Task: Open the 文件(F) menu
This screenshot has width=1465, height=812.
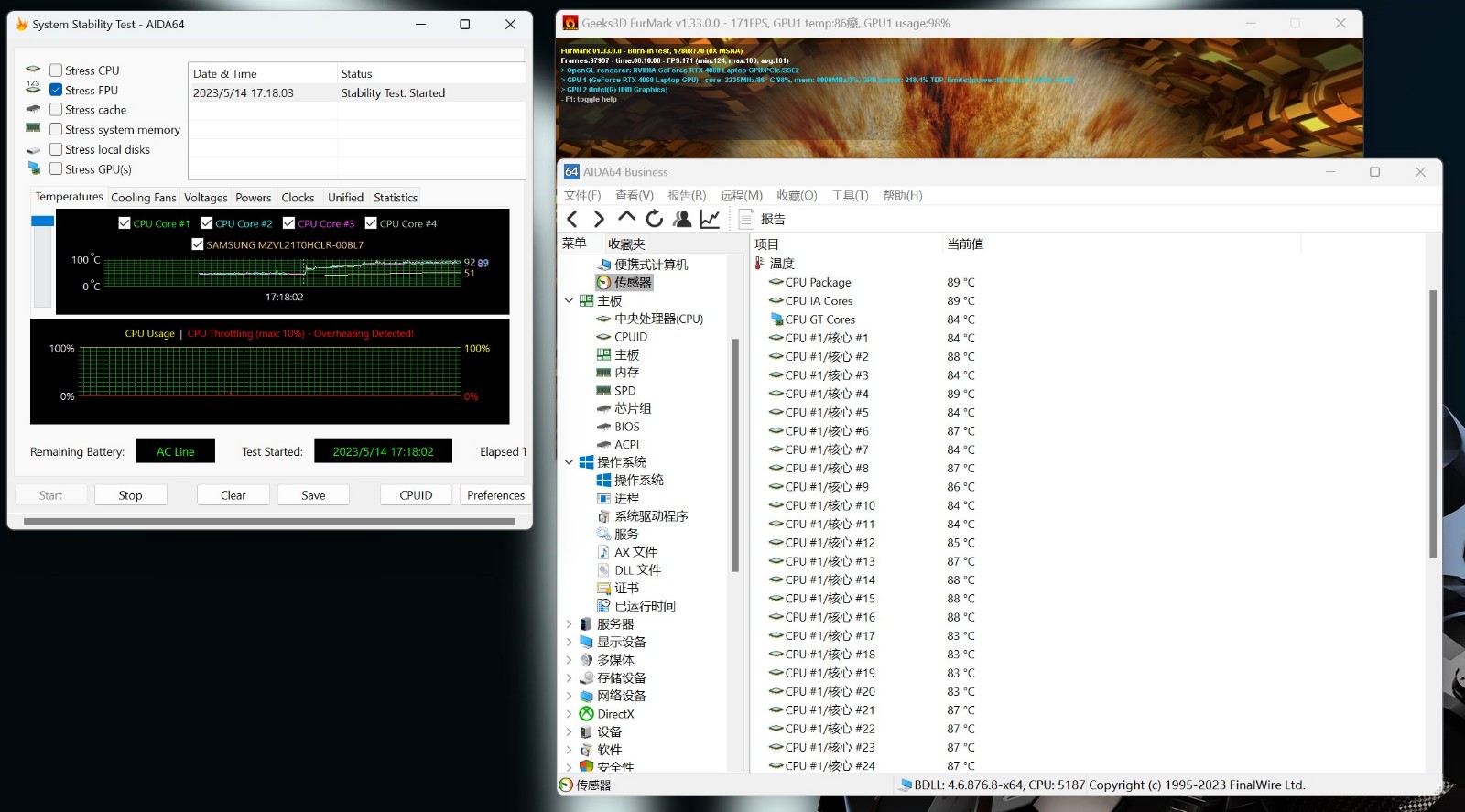Action: (582, 196)
